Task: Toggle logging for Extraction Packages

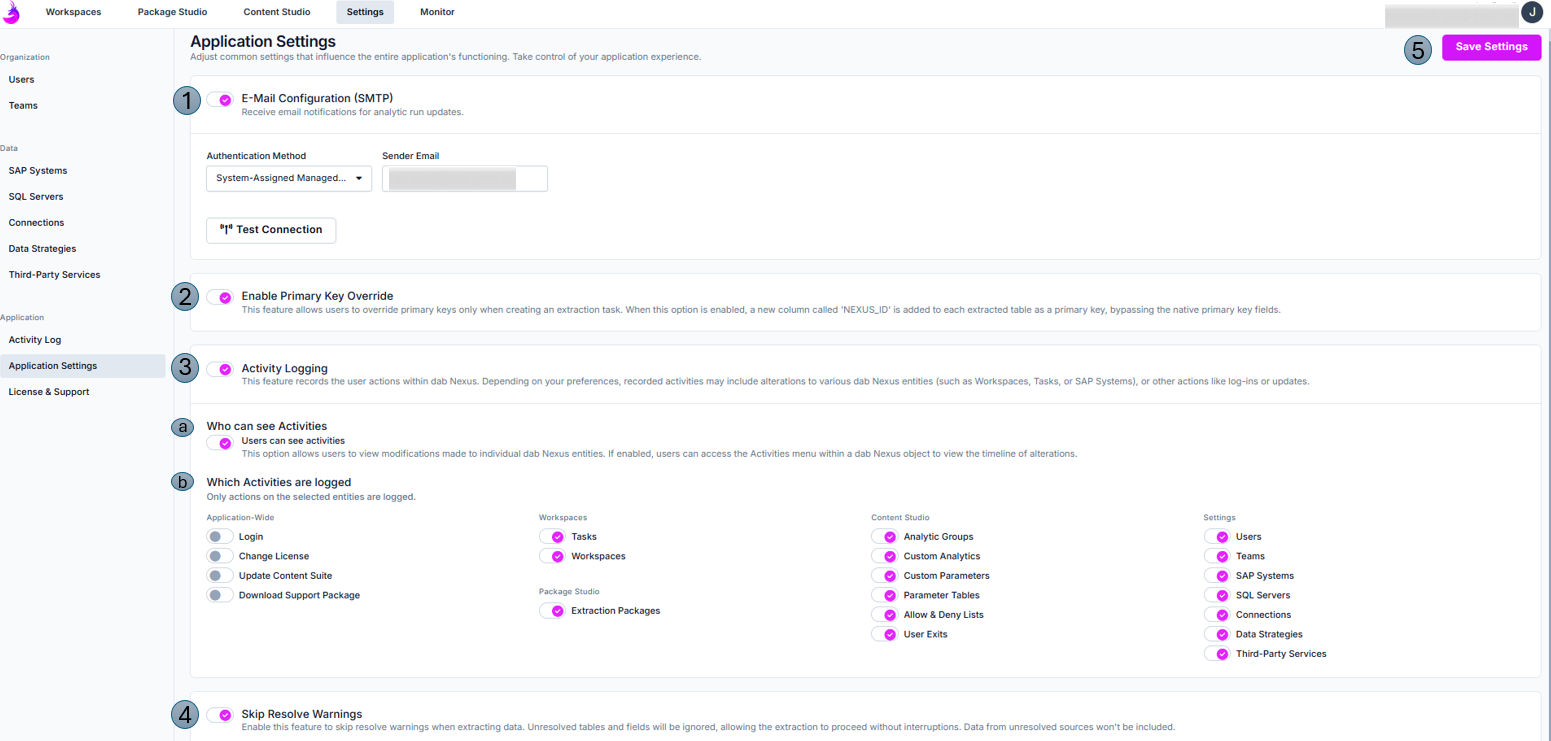Action: point(552,611)
